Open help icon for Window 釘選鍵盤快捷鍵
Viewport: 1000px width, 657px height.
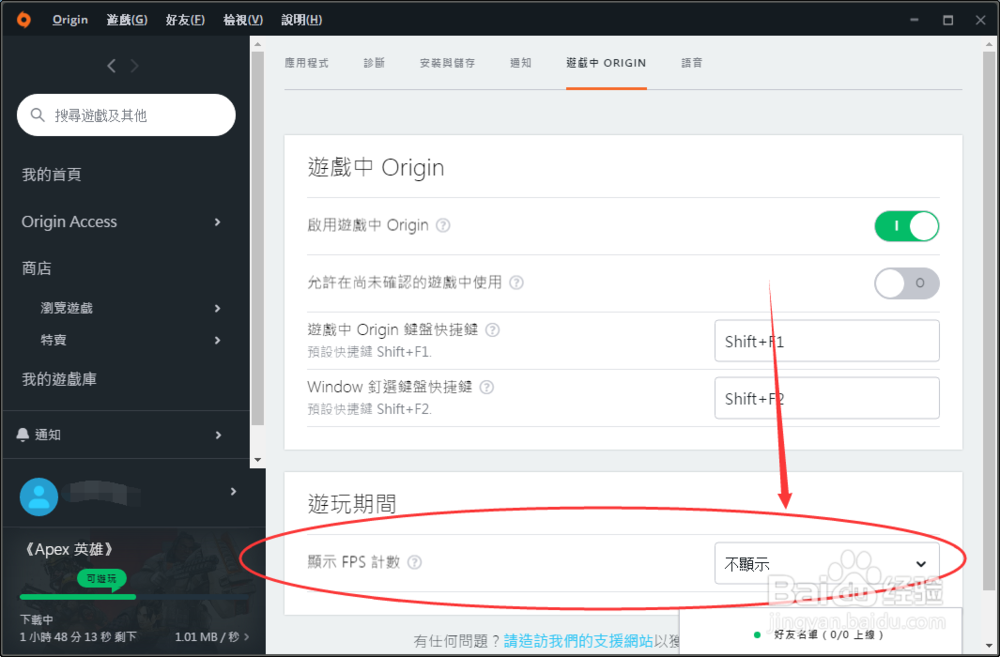pyautogui.click(x=487, y=387)
